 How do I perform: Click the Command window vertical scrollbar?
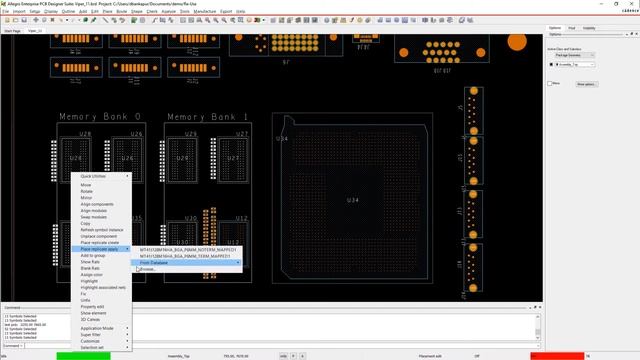coord(538,327)
